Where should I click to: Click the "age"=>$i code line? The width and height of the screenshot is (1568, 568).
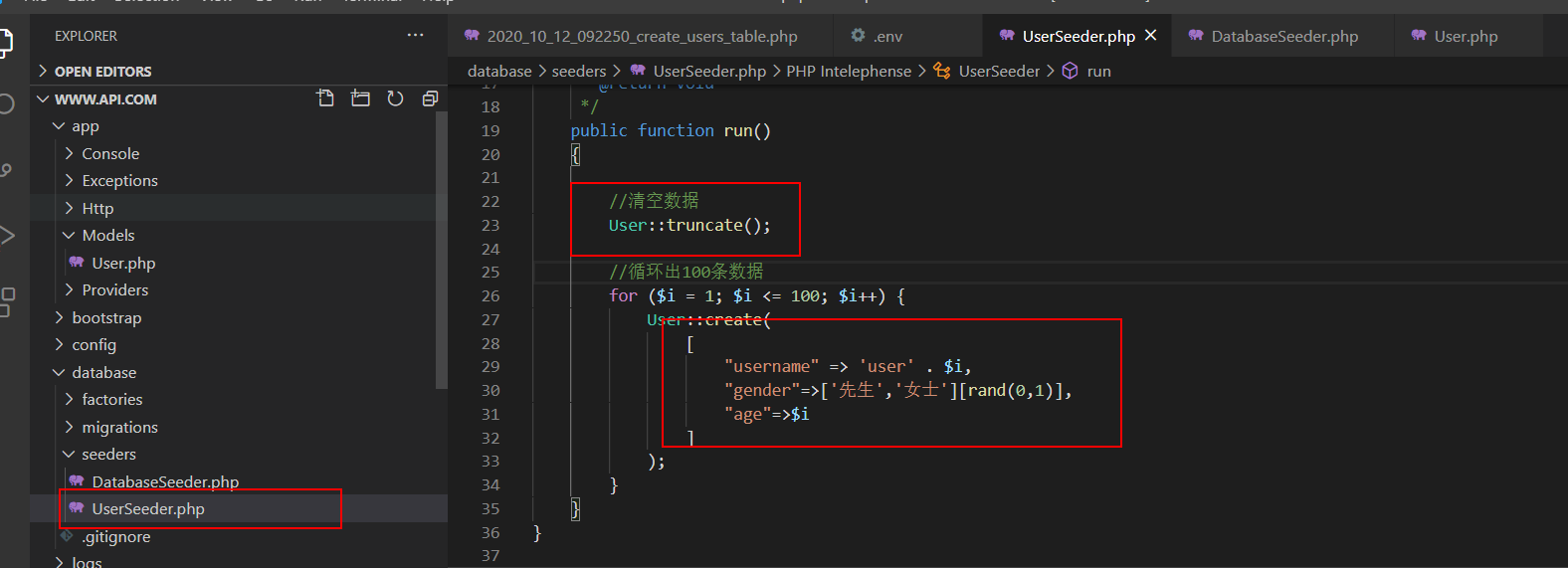click(x=767, y=414)
